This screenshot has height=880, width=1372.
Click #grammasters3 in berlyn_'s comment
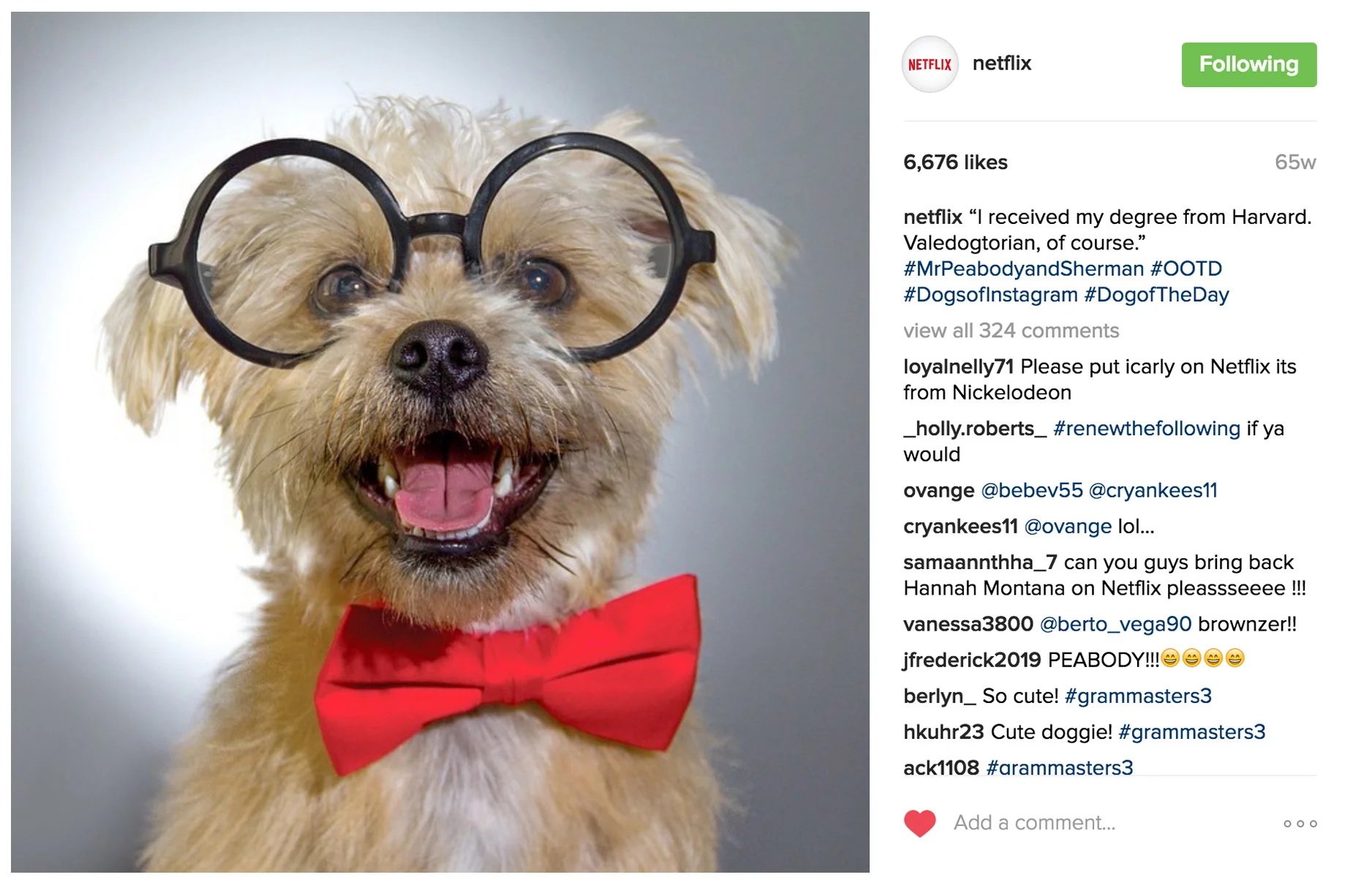point(1138,696)
